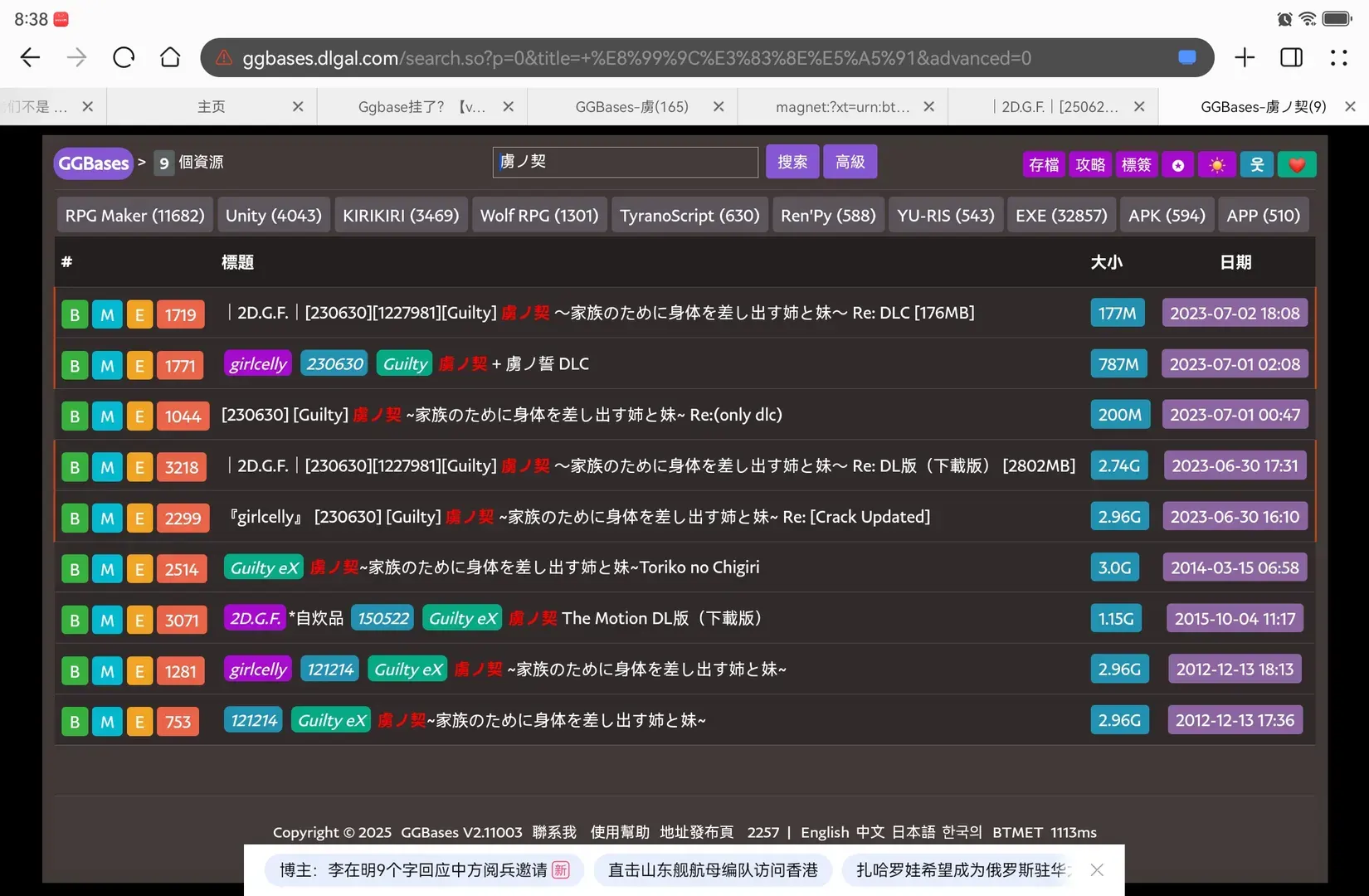The image size is (1369, 896).
Task: Filter by RPG Maker (11682)
Action: [x=134, y=216]
